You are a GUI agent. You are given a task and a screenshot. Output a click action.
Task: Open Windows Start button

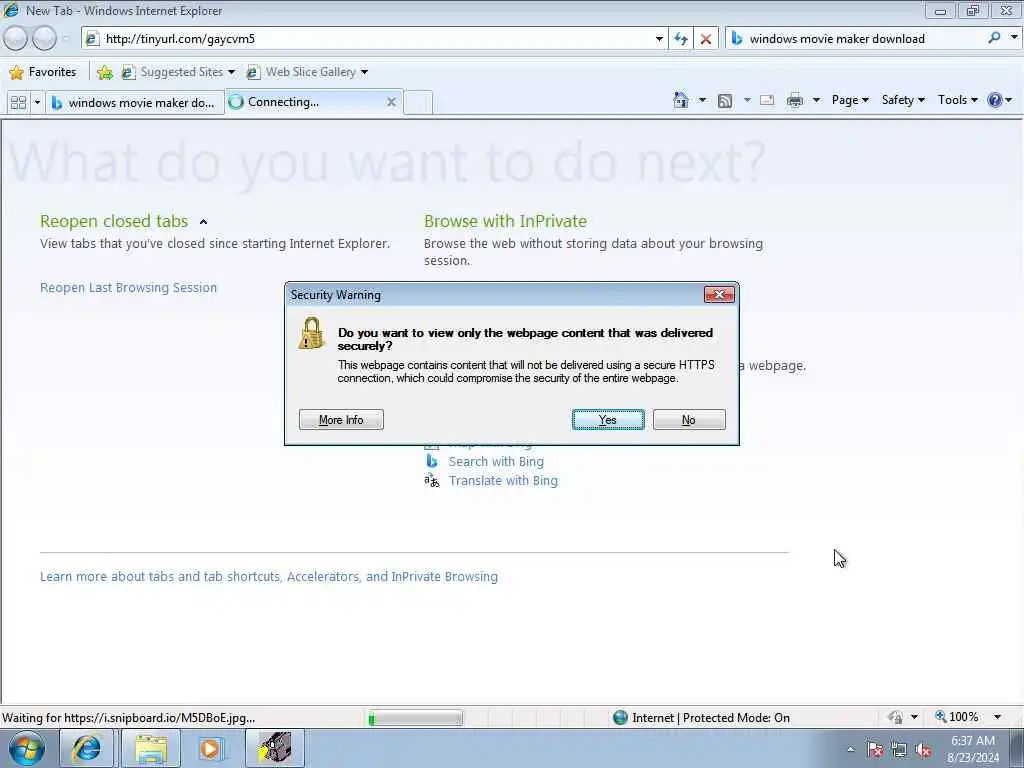(27, 748)
